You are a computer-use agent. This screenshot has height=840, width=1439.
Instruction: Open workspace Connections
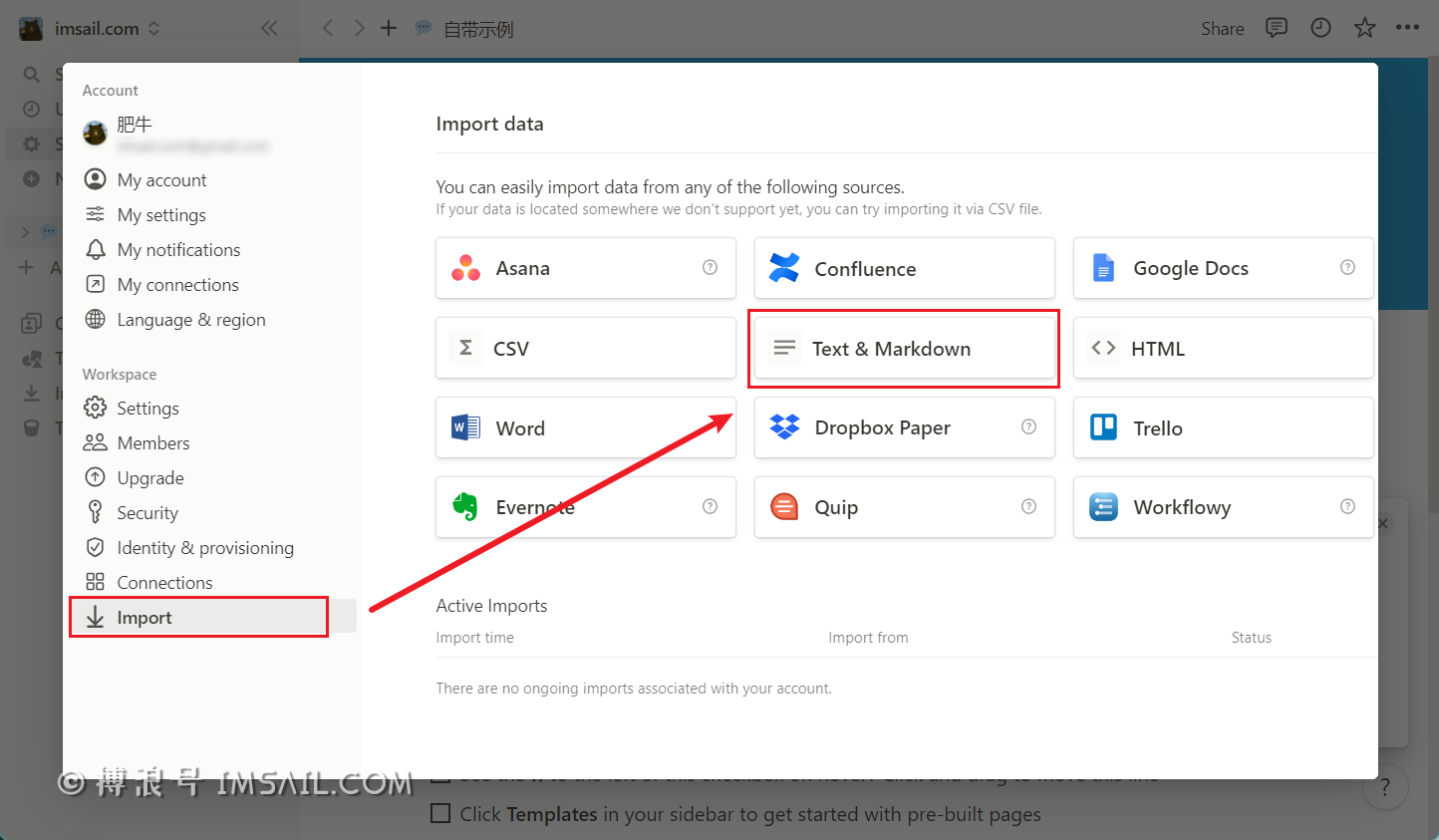pyautogui.click(x=212, y=582)
